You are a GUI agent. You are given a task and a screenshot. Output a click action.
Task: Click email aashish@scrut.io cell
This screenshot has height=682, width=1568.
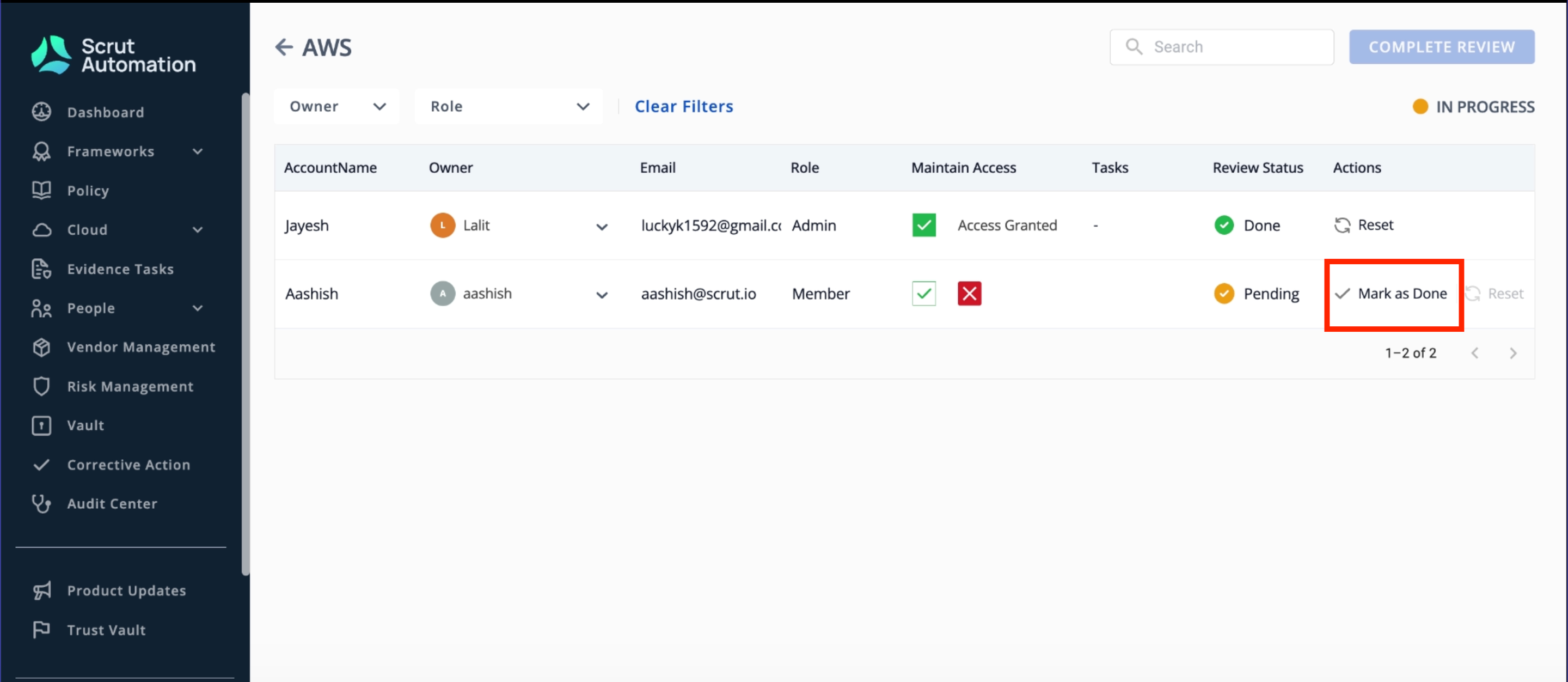pyautogui.click(x=698, y=294)
